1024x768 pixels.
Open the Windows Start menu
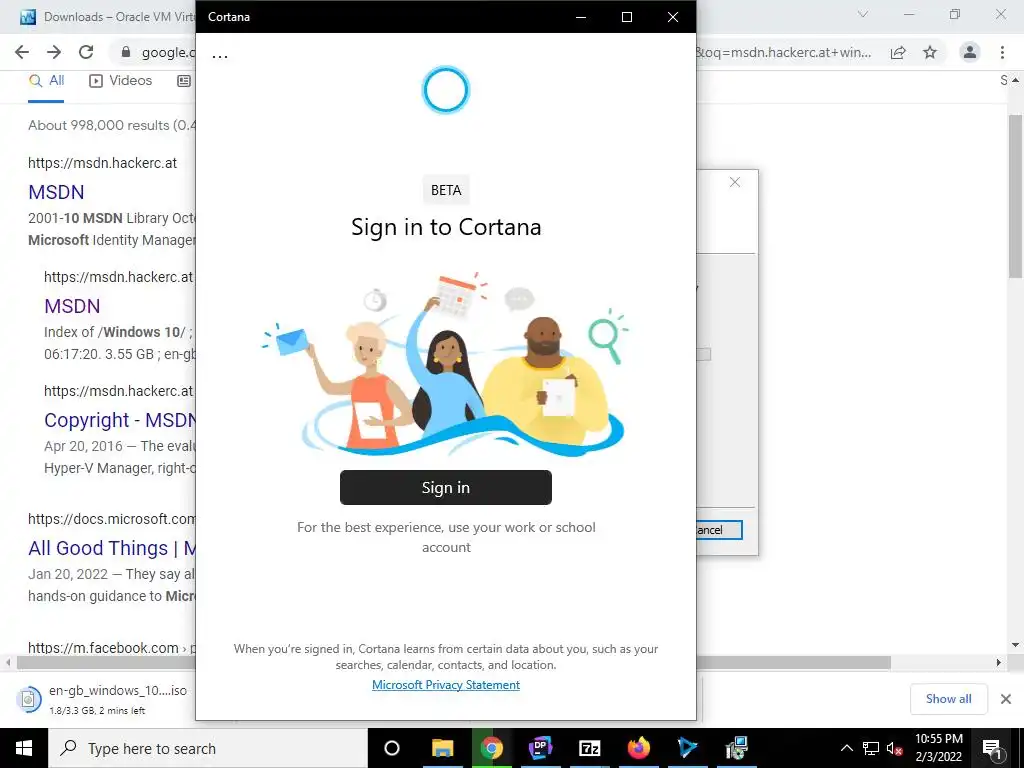pos(24,748)
